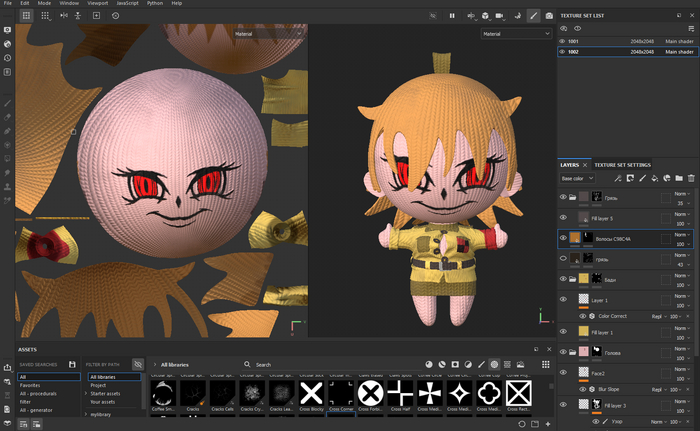Expand the All libraries breadcrumb chevron
The width and height of the screenshot is (700, 431).
pyautogui.click(x=155, y=364)
